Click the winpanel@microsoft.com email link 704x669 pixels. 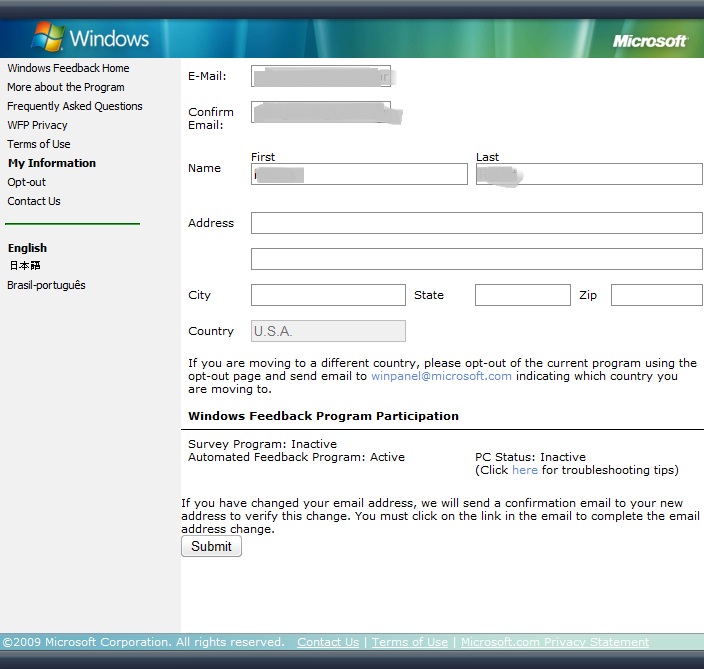click(x=441, y=376)
